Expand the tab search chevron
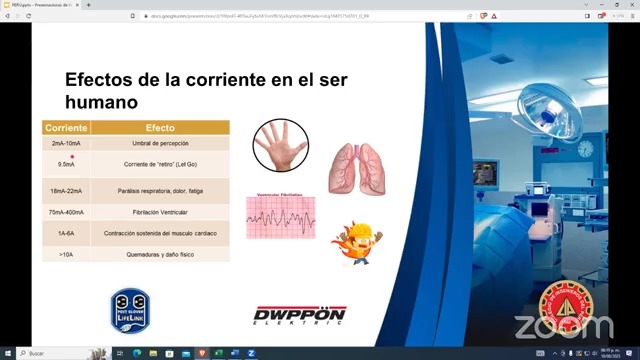 pos(586,5)
